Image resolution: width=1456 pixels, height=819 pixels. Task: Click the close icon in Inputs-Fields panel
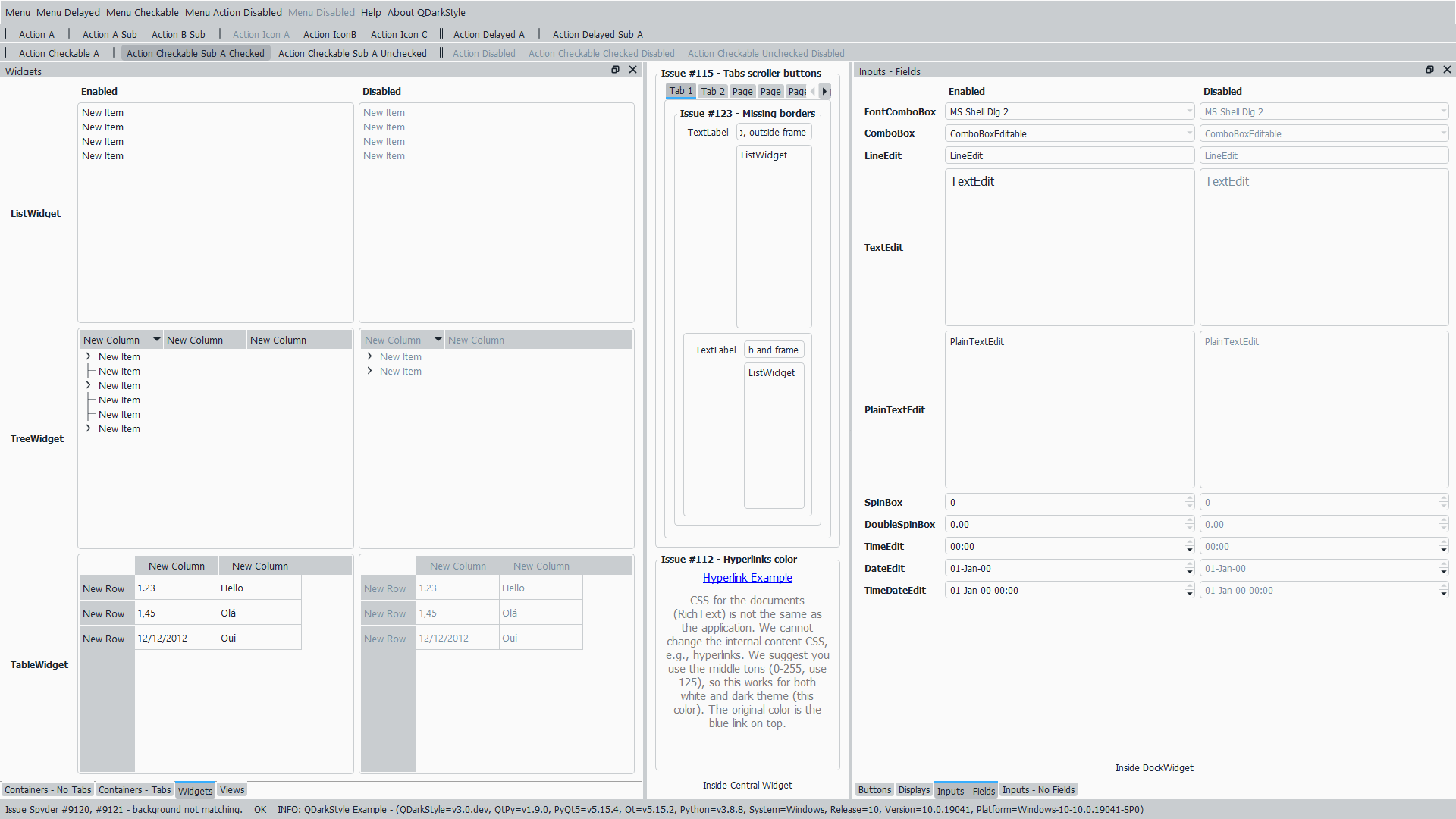point(1447,69)
